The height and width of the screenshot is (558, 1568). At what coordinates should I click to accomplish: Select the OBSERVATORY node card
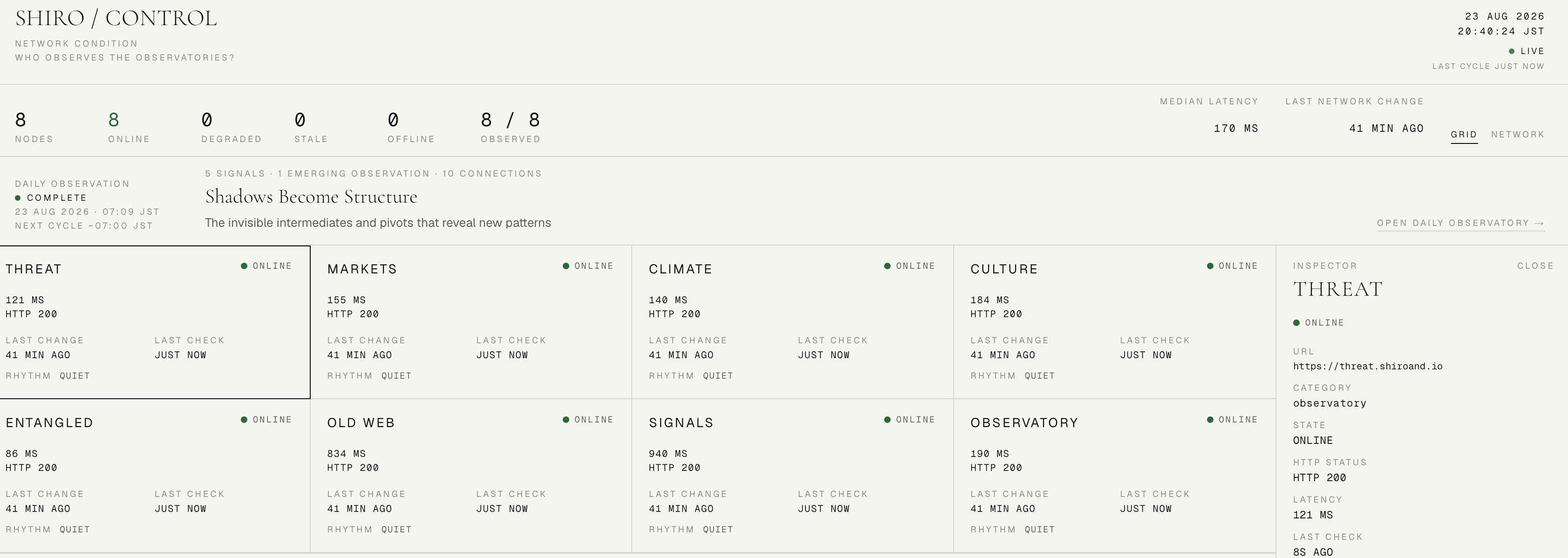1114,476
